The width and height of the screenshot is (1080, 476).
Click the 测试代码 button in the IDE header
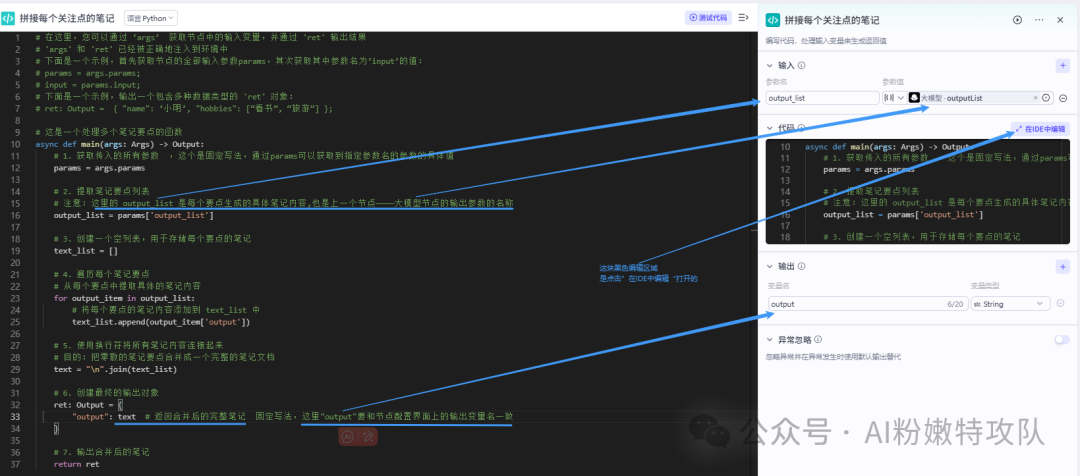click(x=708, y=18)
